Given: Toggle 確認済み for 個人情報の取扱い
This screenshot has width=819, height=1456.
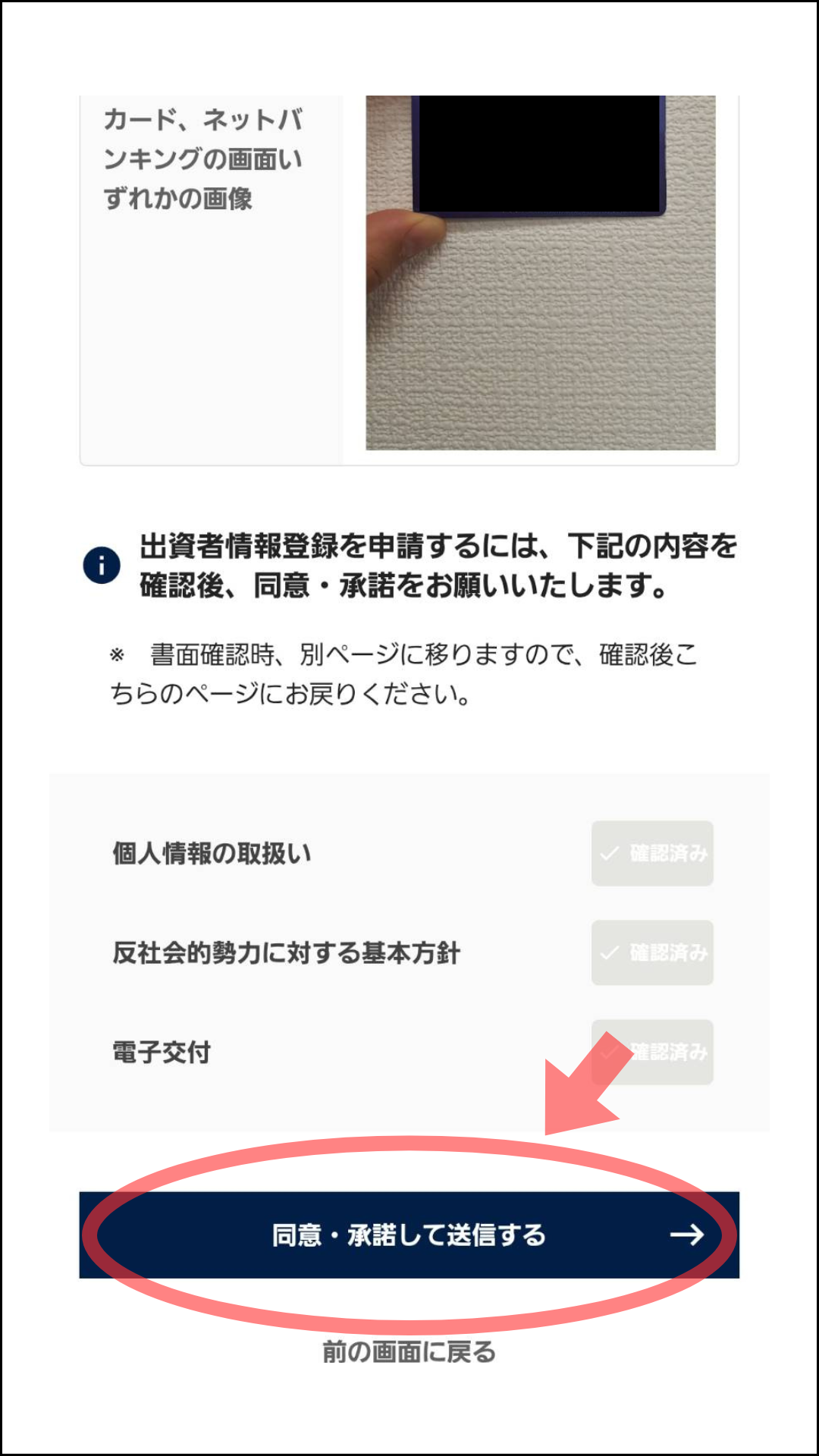Looking at the screenshot, I should click(652, 853).
